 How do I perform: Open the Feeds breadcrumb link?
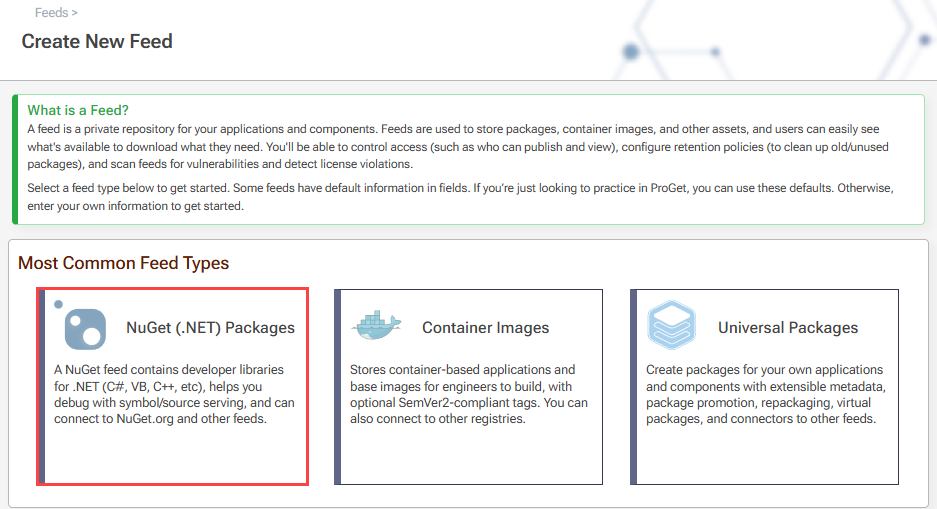[x=51, y=13]
